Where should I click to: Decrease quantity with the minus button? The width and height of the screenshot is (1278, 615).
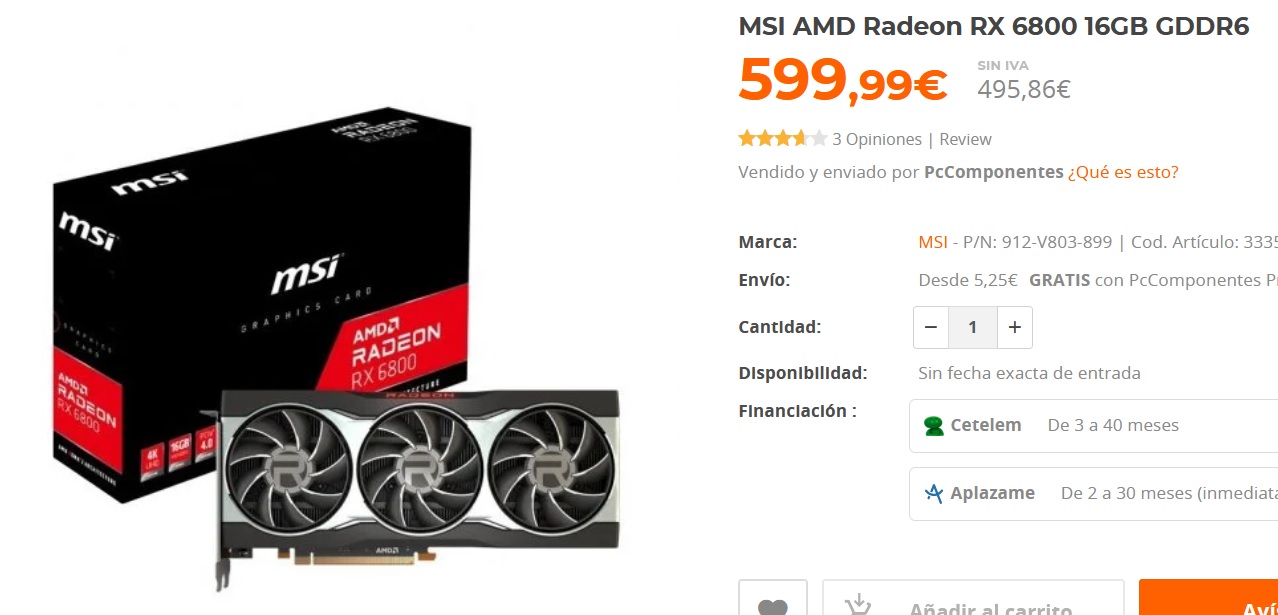[931, 327]
